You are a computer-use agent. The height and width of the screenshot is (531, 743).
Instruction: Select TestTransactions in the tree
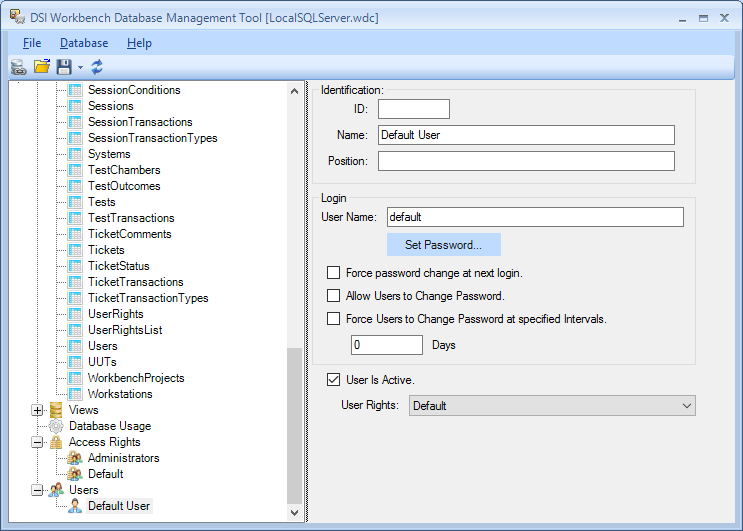131,218
